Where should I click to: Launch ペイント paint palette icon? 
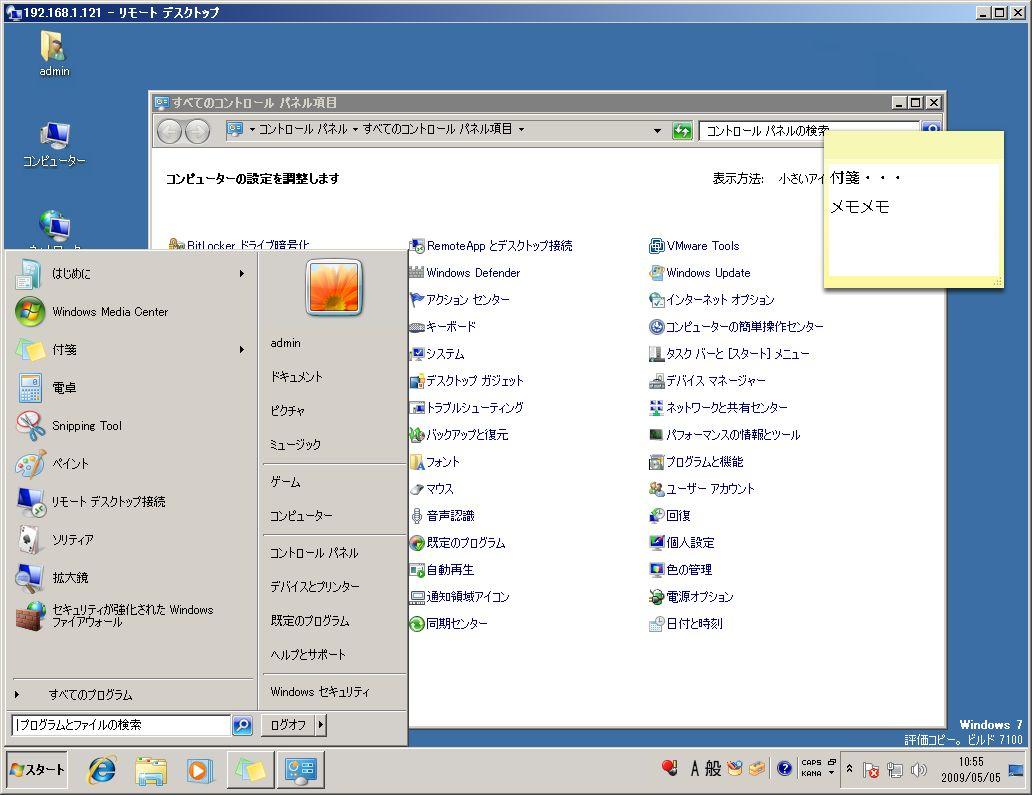click(x=30, y=464)
